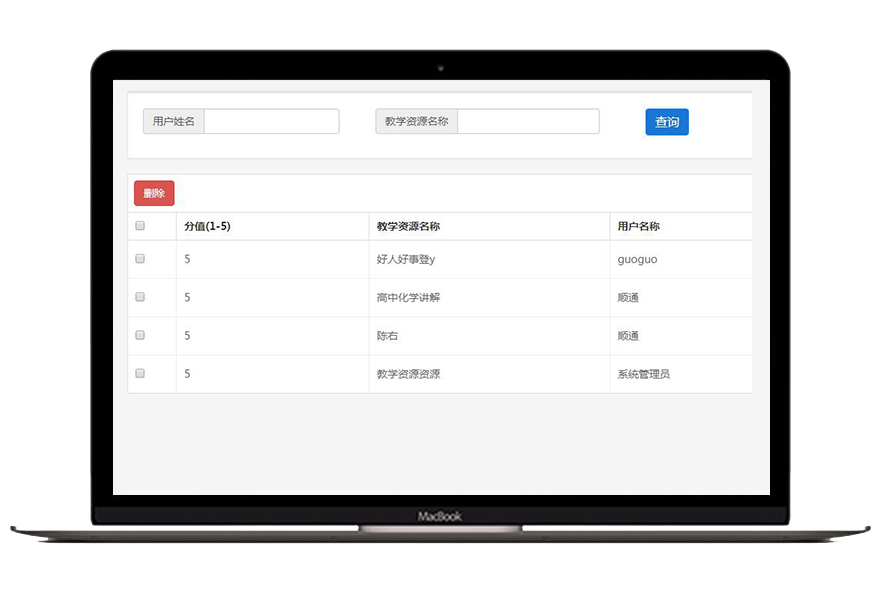Image resolution: width=892 pixels, height=607 pixels.
Task: Select the guoguo user name cell
Action: (638, 260)
